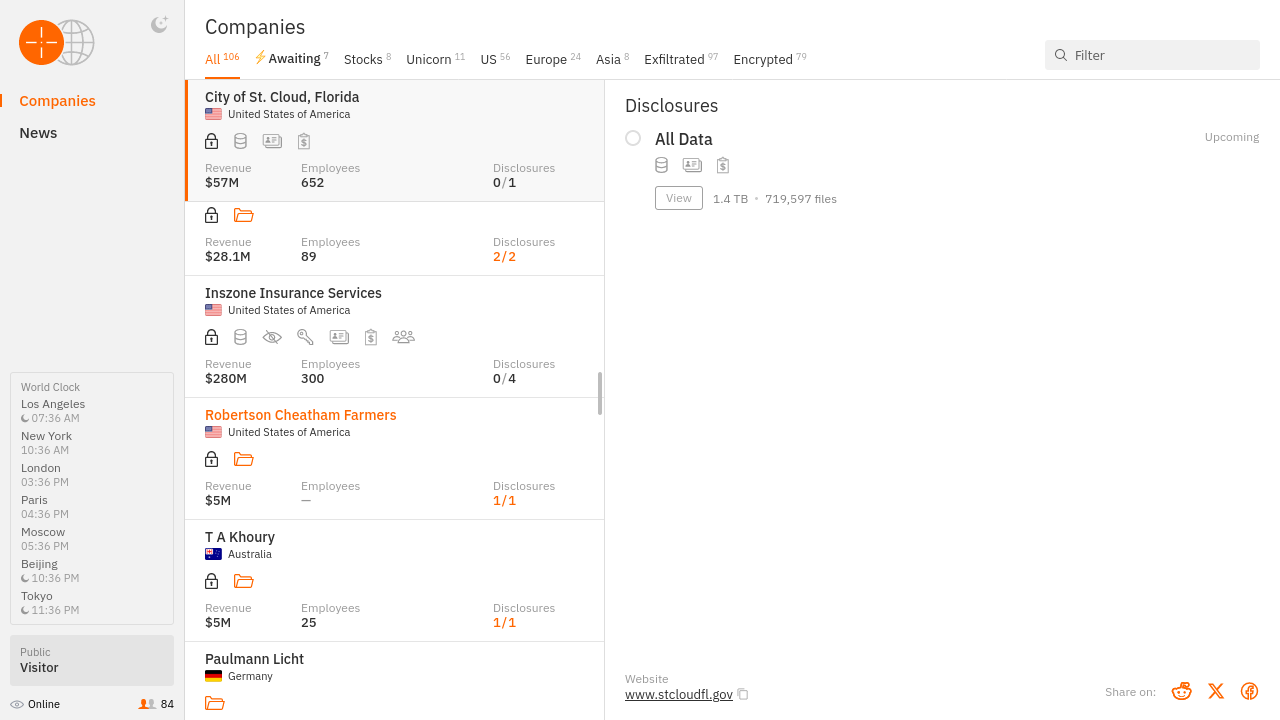Share on Reddit
Viewport: 1280px width, 720px height.
[x=1181, y=691]
